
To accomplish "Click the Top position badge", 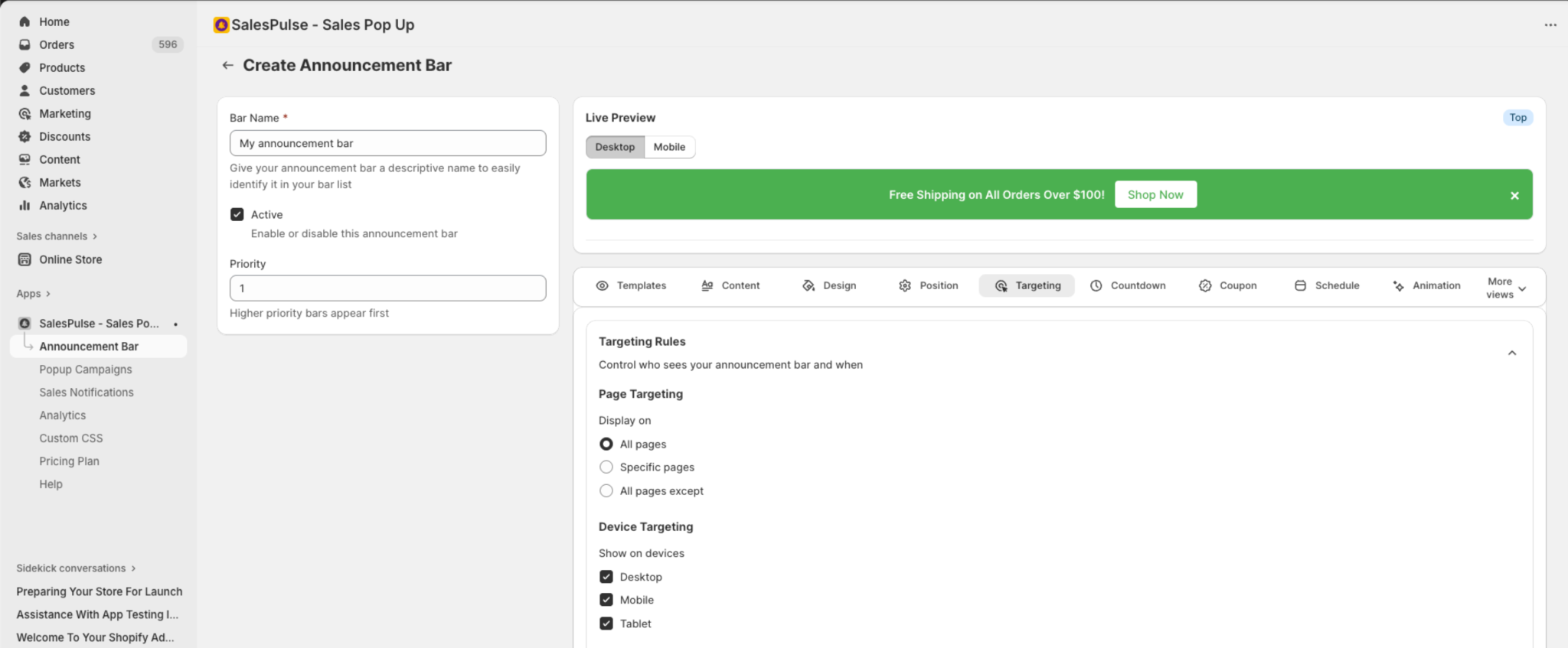I will (x=1517, y=117).
